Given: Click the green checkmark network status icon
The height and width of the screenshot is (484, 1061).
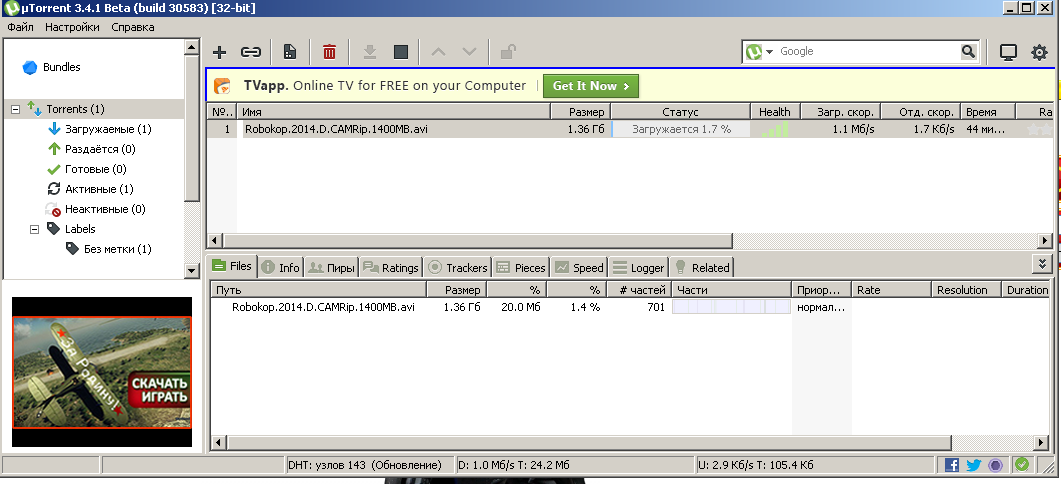Looking at the screenshot, I should (x=1021, y=465).
